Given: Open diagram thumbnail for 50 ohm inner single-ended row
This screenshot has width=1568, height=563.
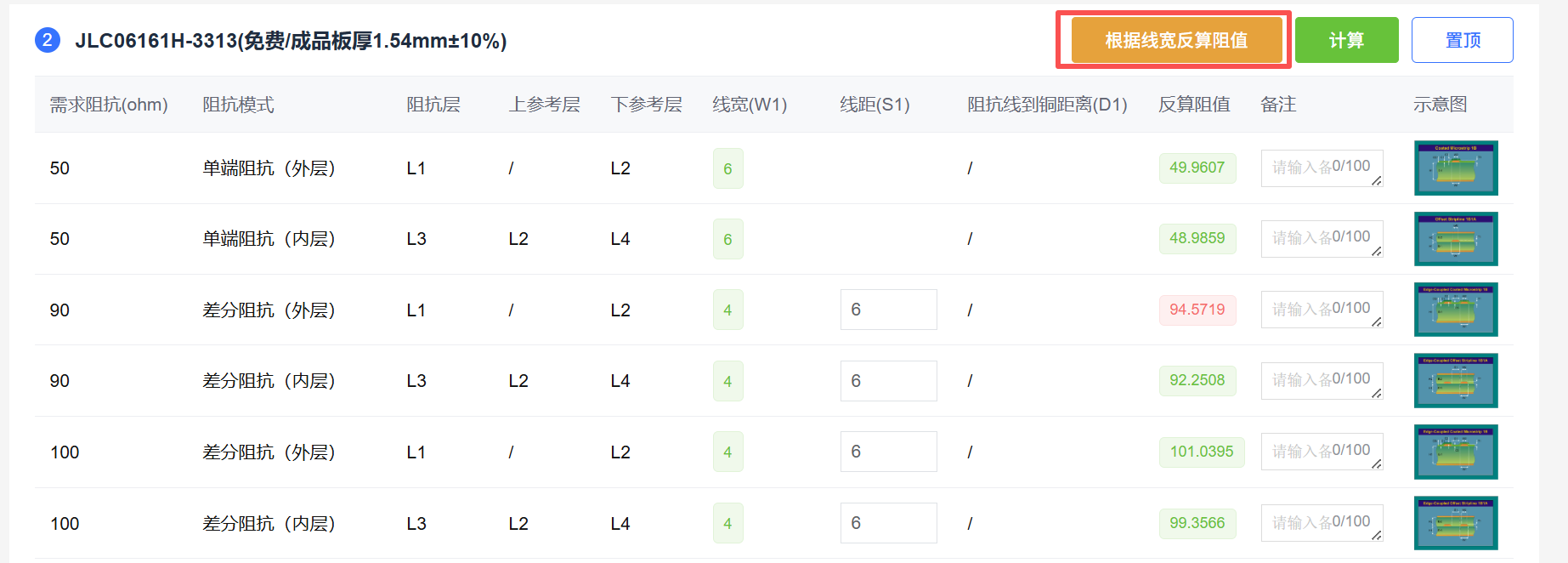Looking at the screenshot, I should (x=1455, y=239).
